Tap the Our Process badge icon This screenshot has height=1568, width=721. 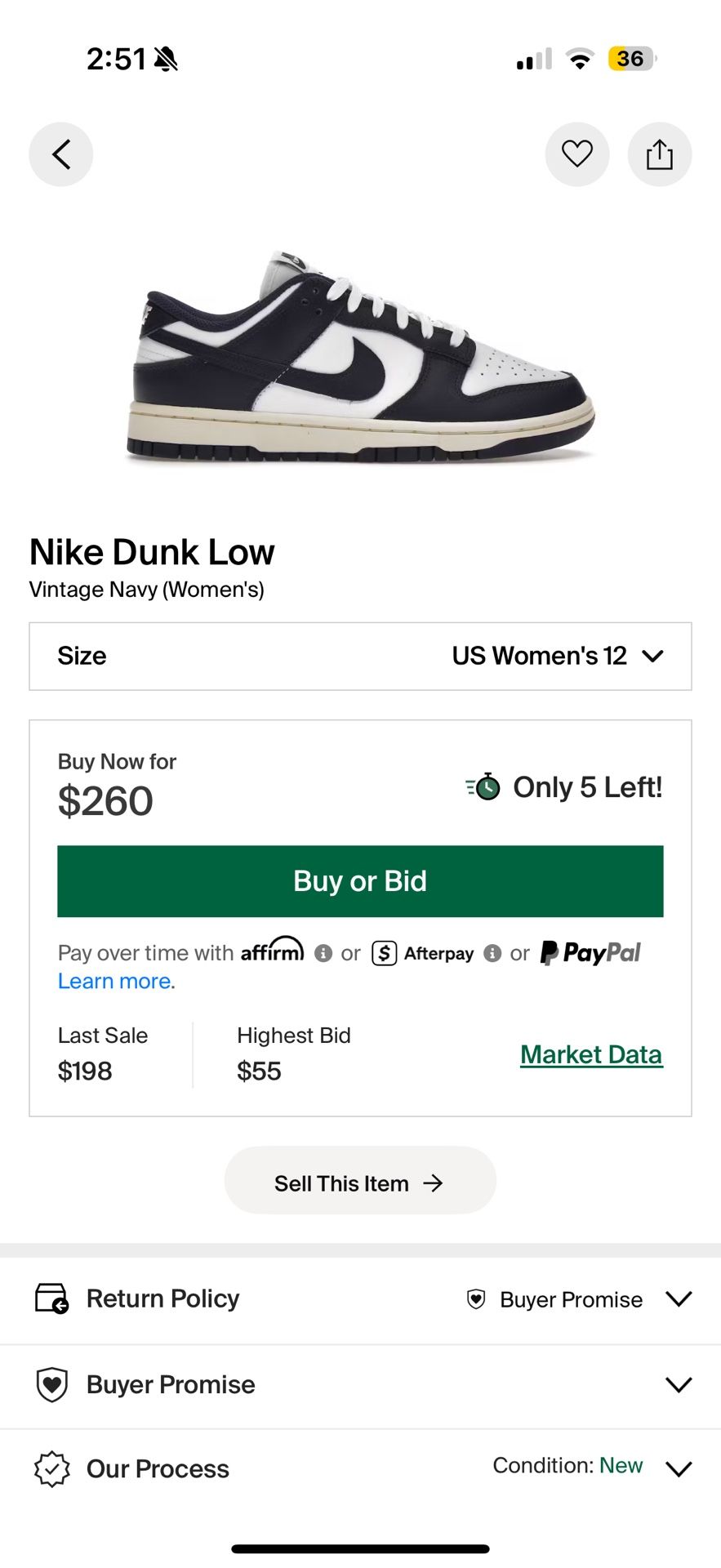click(52, 1468)
